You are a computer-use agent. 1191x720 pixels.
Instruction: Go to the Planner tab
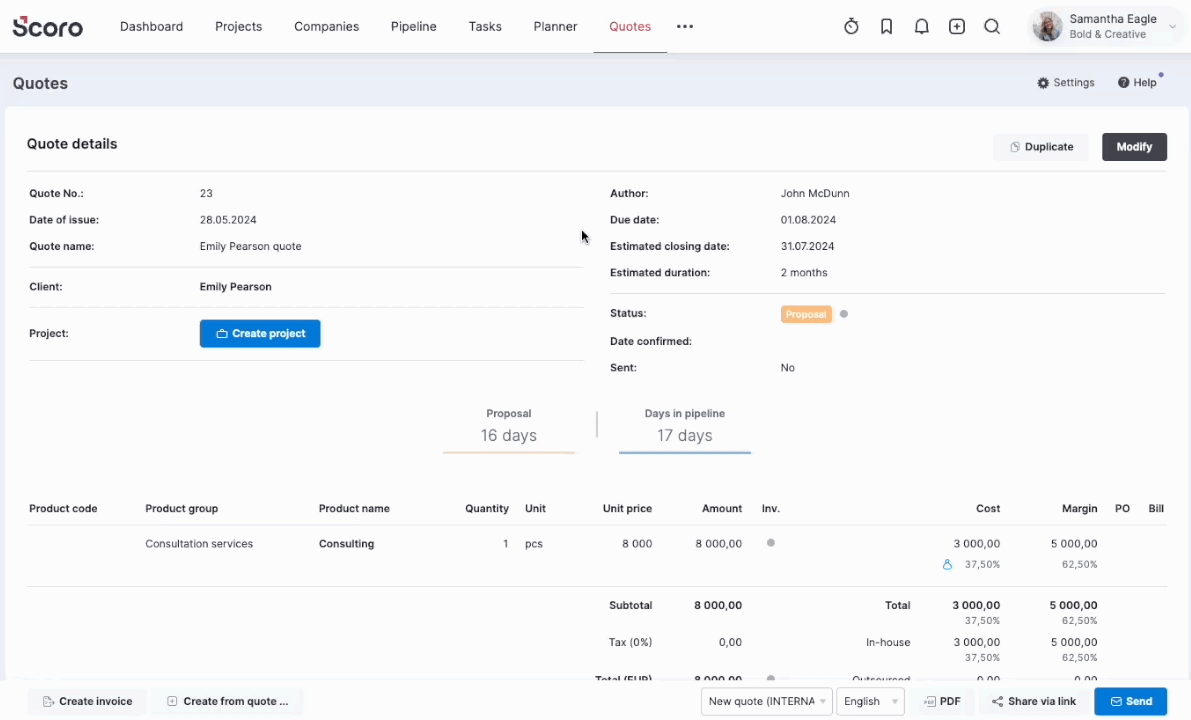click(555, 27)
